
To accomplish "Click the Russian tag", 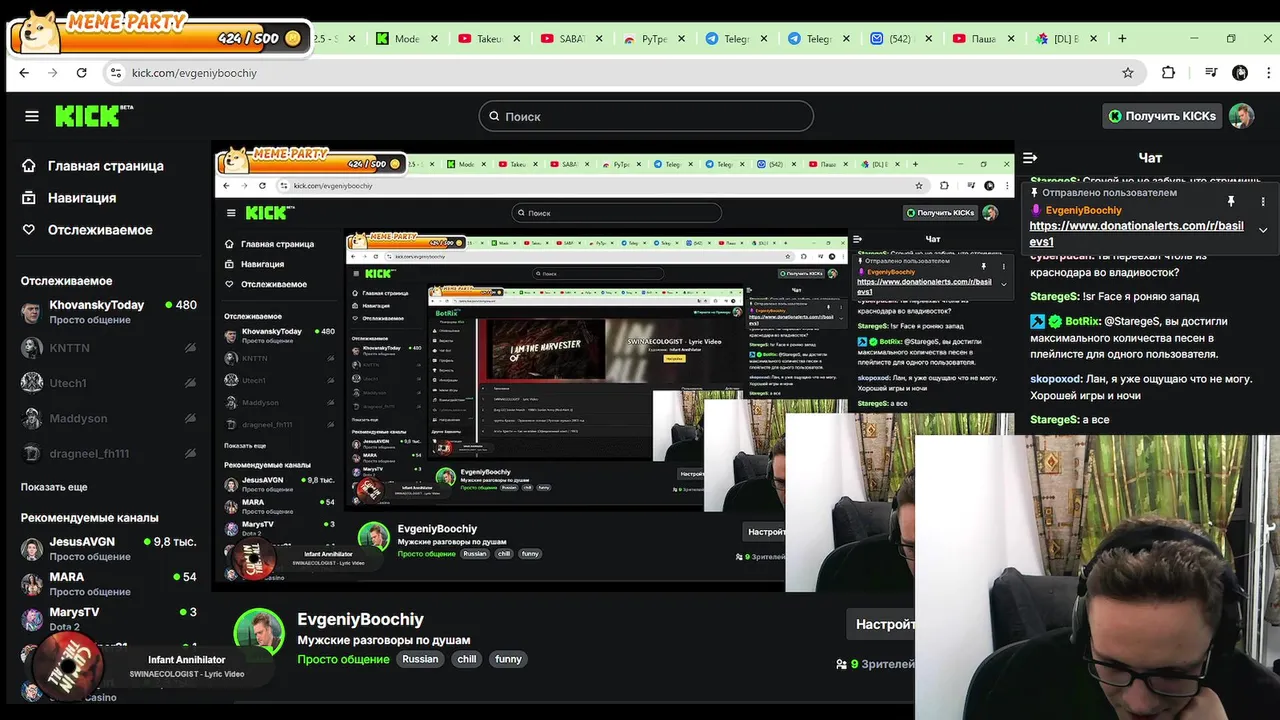I will 420,659.
